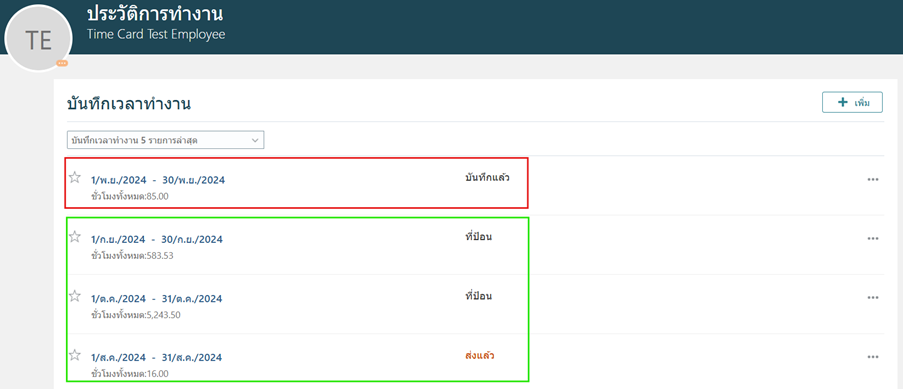Click the ส่งแล้ว status label
903x389 pixels.
[x=480, y=356]
